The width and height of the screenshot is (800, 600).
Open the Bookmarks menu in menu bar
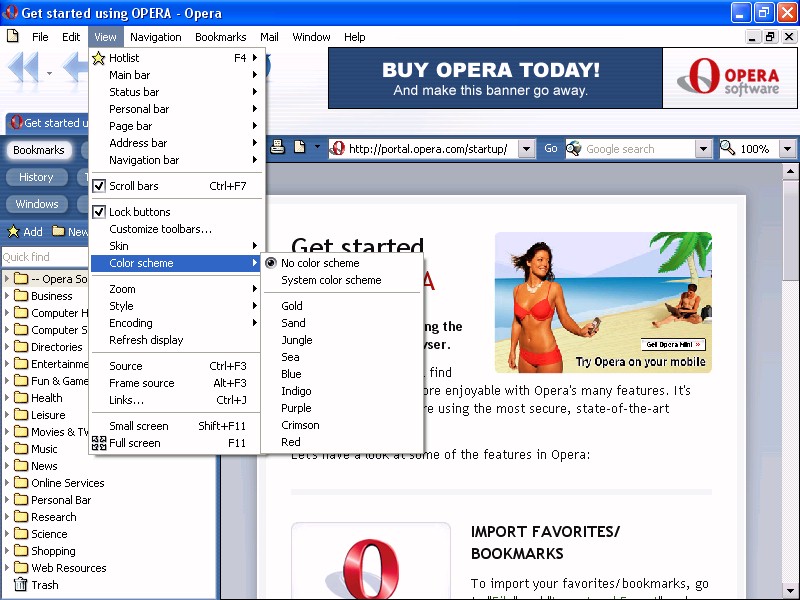tap(220, 37)
